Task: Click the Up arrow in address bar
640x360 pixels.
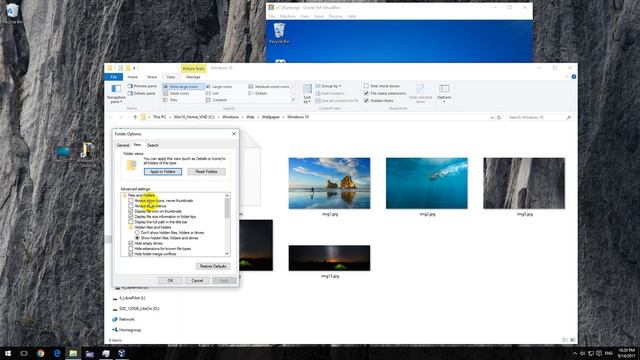Action: (x=135, y=117)
